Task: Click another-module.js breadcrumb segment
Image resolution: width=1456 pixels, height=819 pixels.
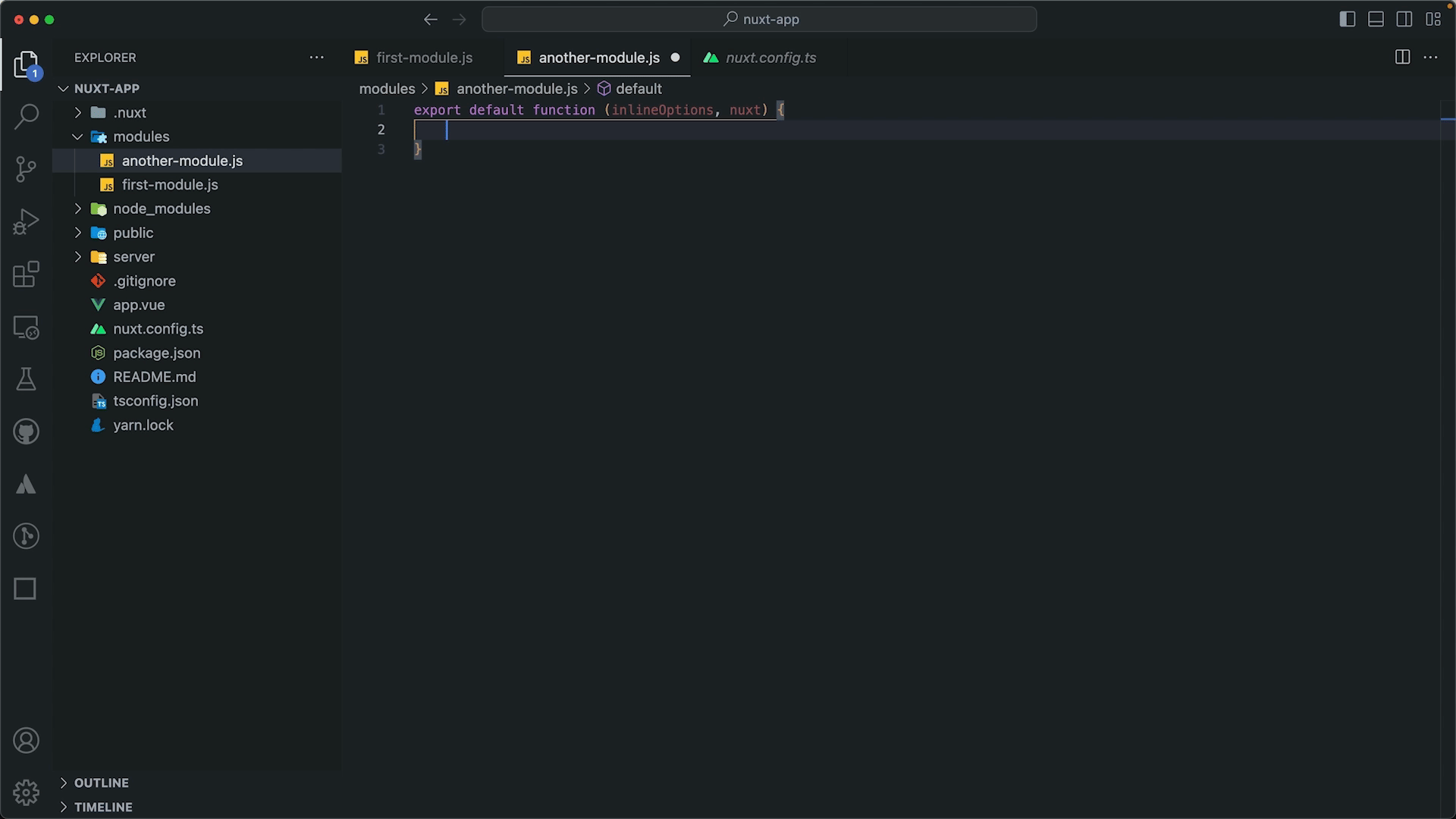Action: (x=517, y=89)
